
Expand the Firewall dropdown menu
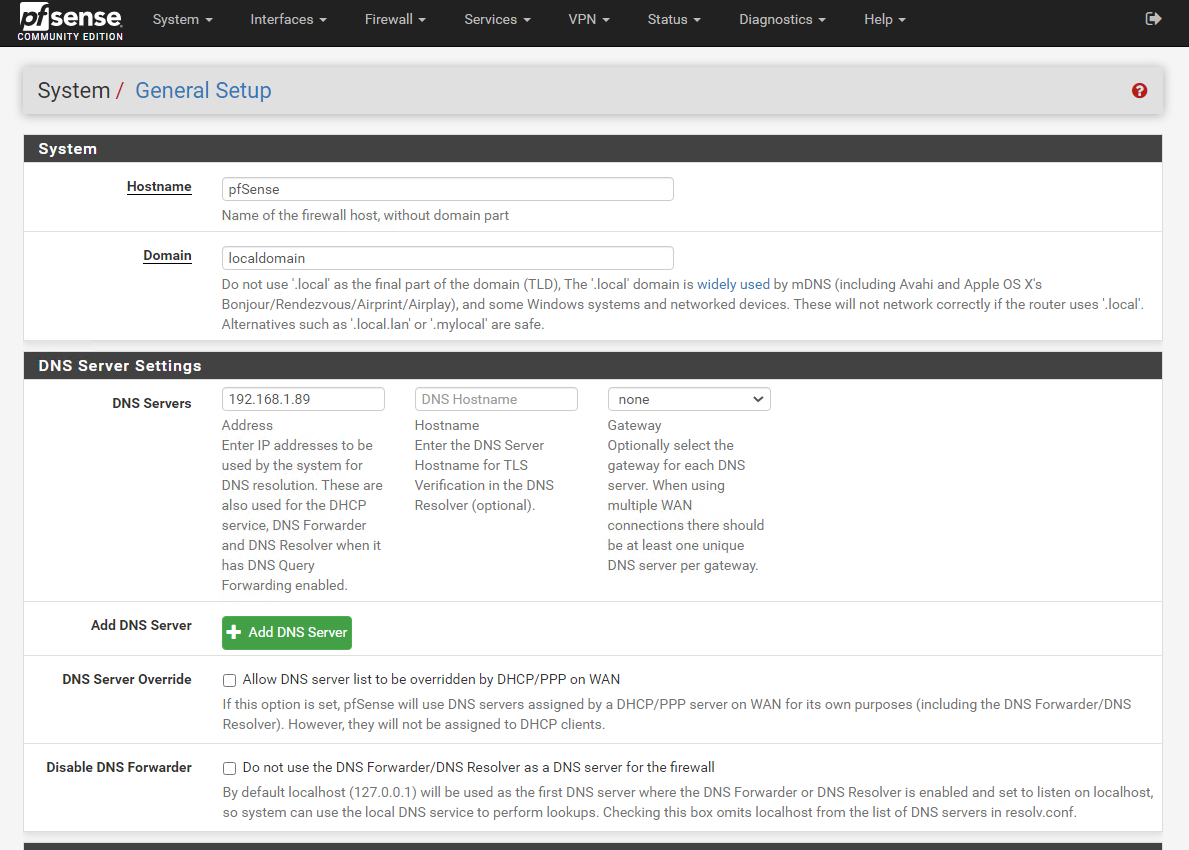[395, 20]
